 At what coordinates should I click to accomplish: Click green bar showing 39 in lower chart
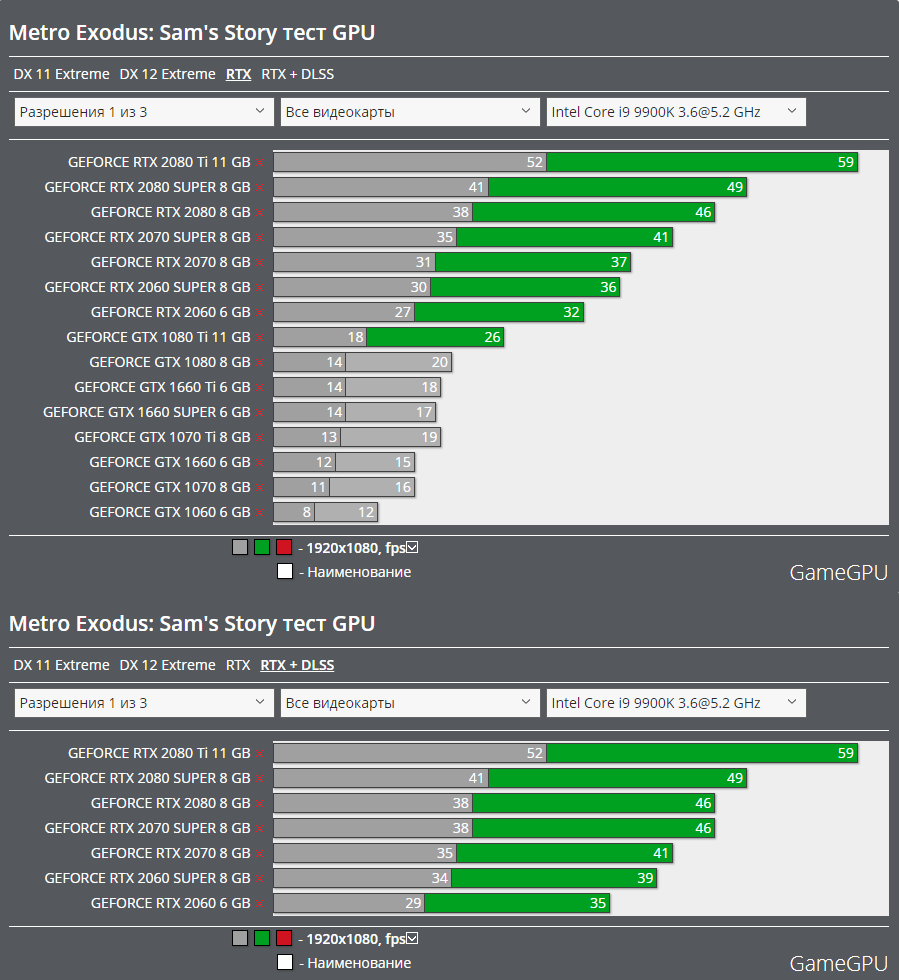(554, 878)
